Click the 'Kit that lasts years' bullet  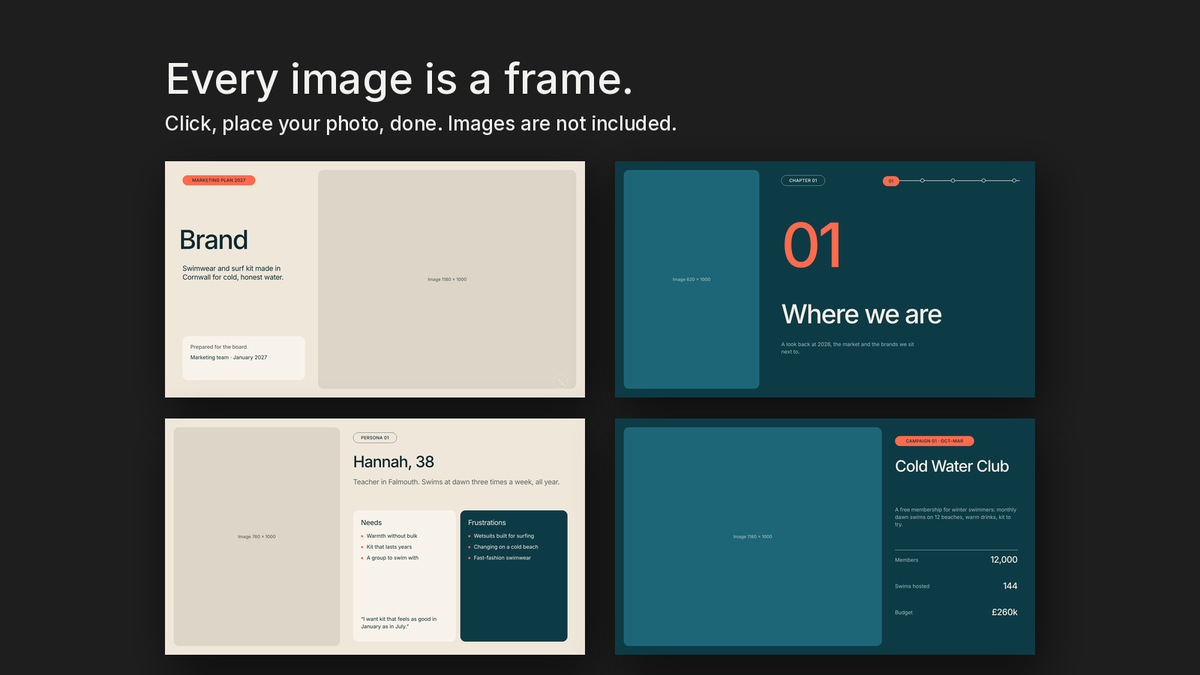point(389,547)
